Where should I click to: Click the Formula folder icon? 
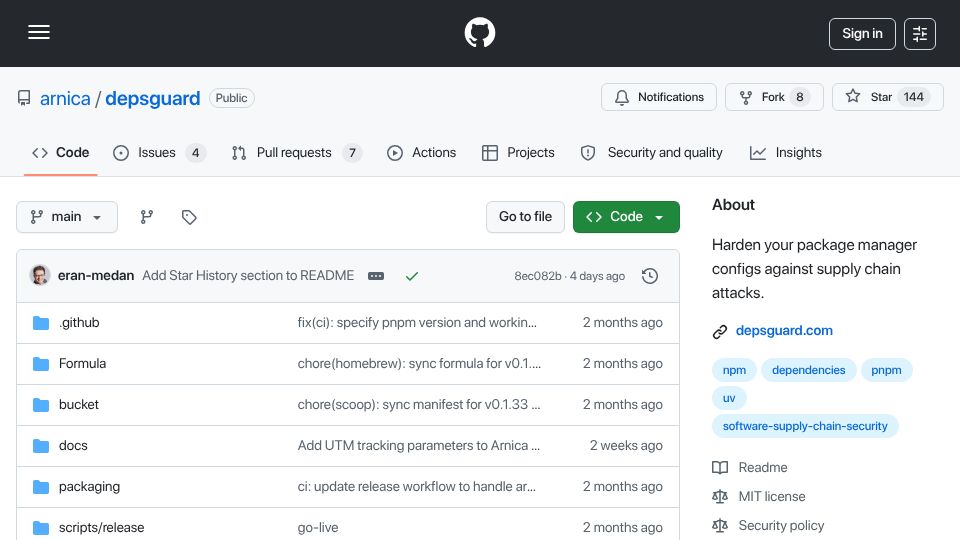pyautogui.click(x=40, y=364)
